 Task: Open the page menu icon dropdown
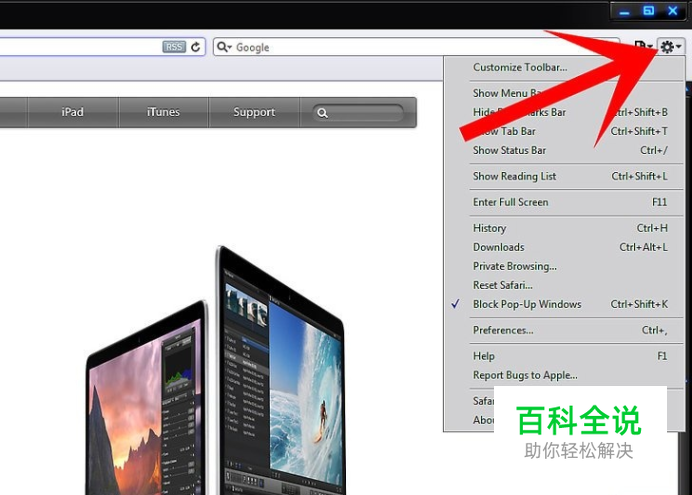pyautogui.click(x=643, y=46)
